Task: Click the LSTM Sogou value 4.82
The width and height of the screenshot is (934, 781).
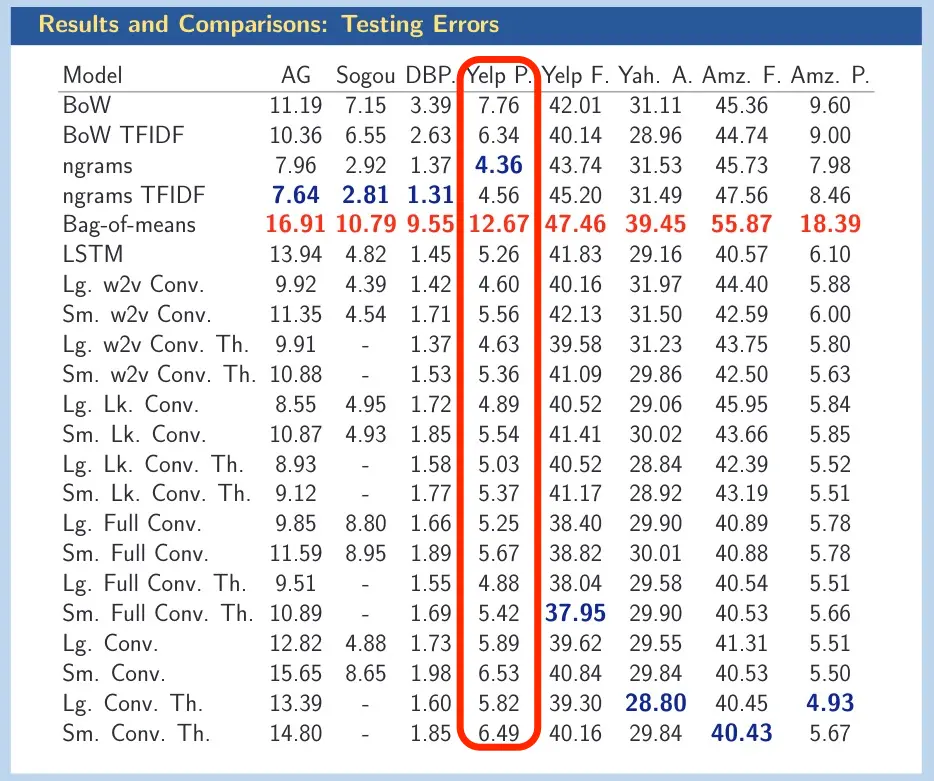Action: pyautogui.click(x=365, y=254)
